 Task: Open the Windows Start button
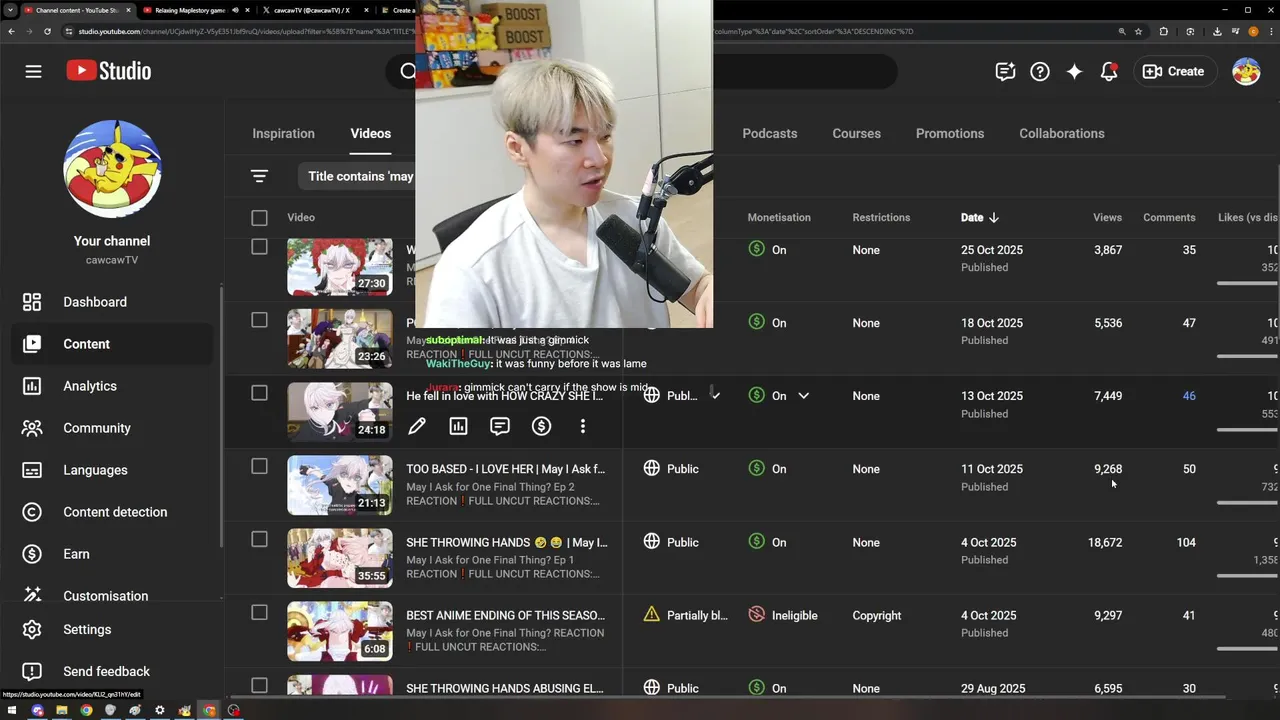click(13, 711)
